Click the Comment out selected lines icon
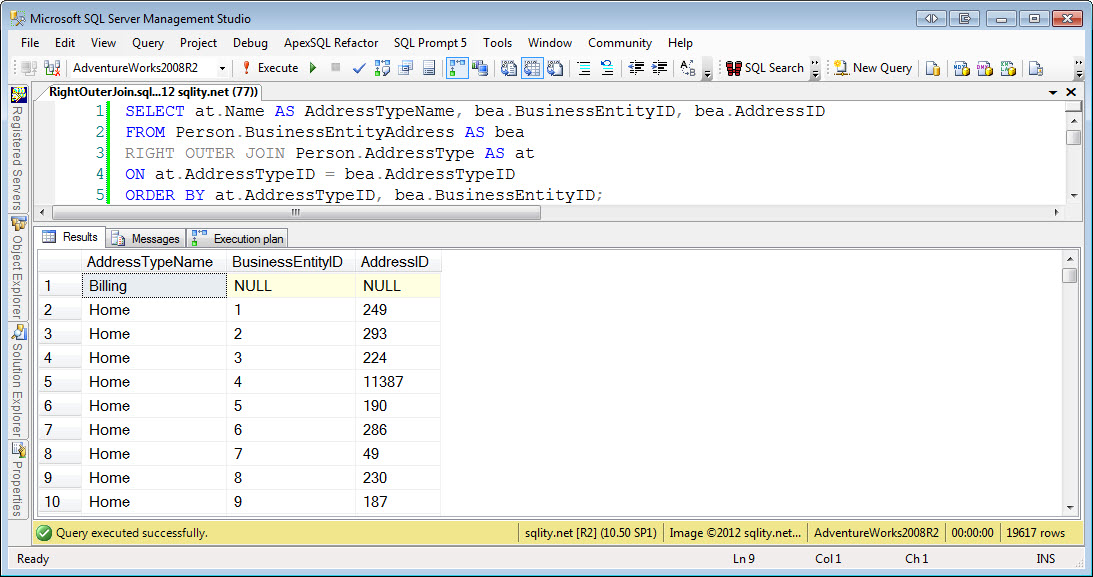 [584, 68]
